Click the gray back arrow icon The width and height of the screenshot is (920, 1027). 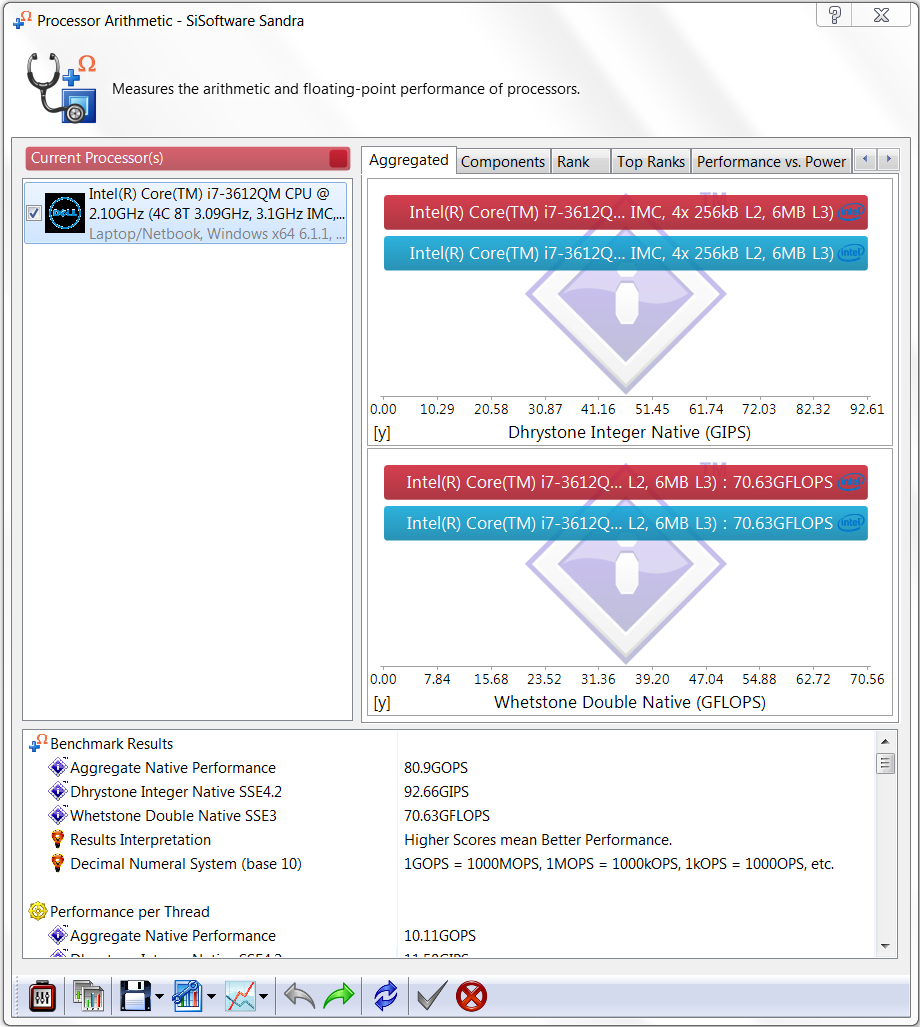click(300, 997)
